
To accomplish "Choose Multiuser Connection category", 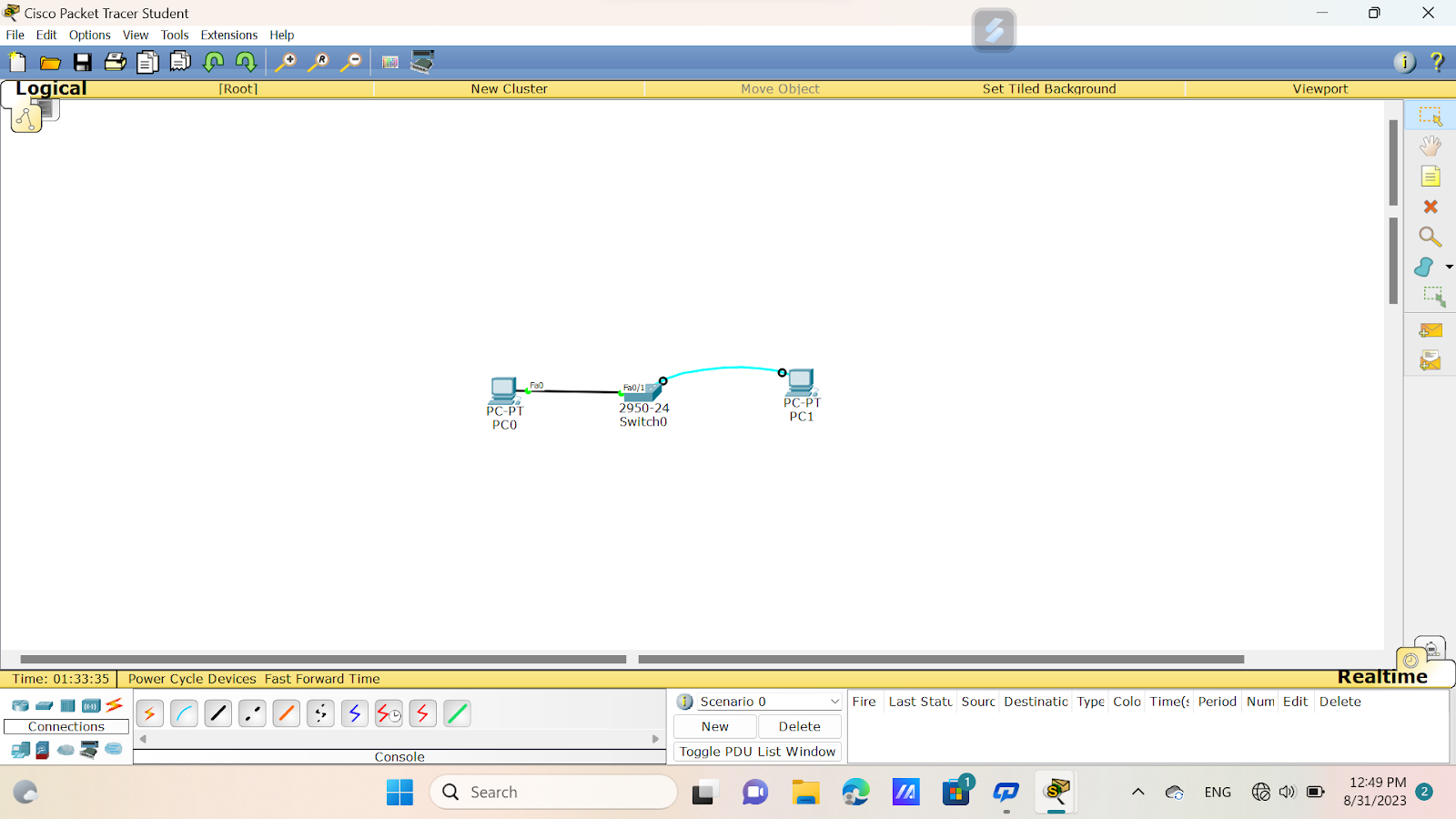I will click(113, 749).
